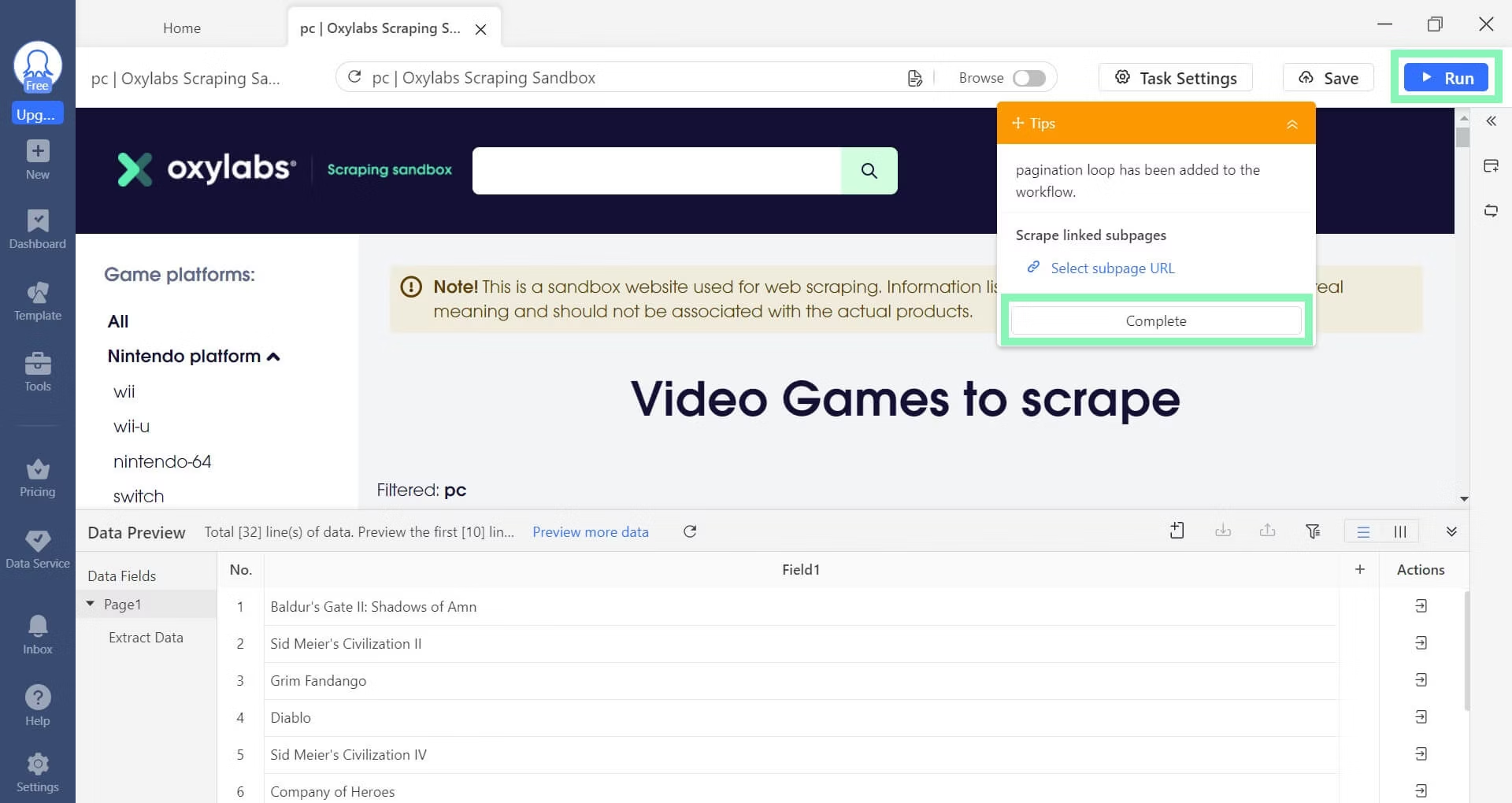Click inside the sandbox search field
The image size is (1512, 803).
tap(656, 171)
